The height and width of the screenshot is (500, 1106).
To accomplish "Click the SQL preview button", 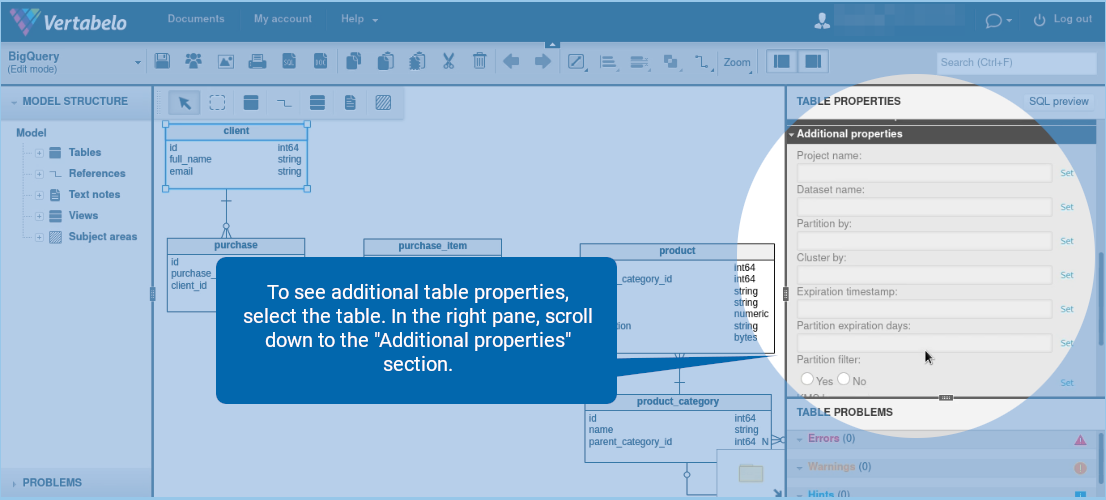I will pyautogui.click(x=1059, y=102).
